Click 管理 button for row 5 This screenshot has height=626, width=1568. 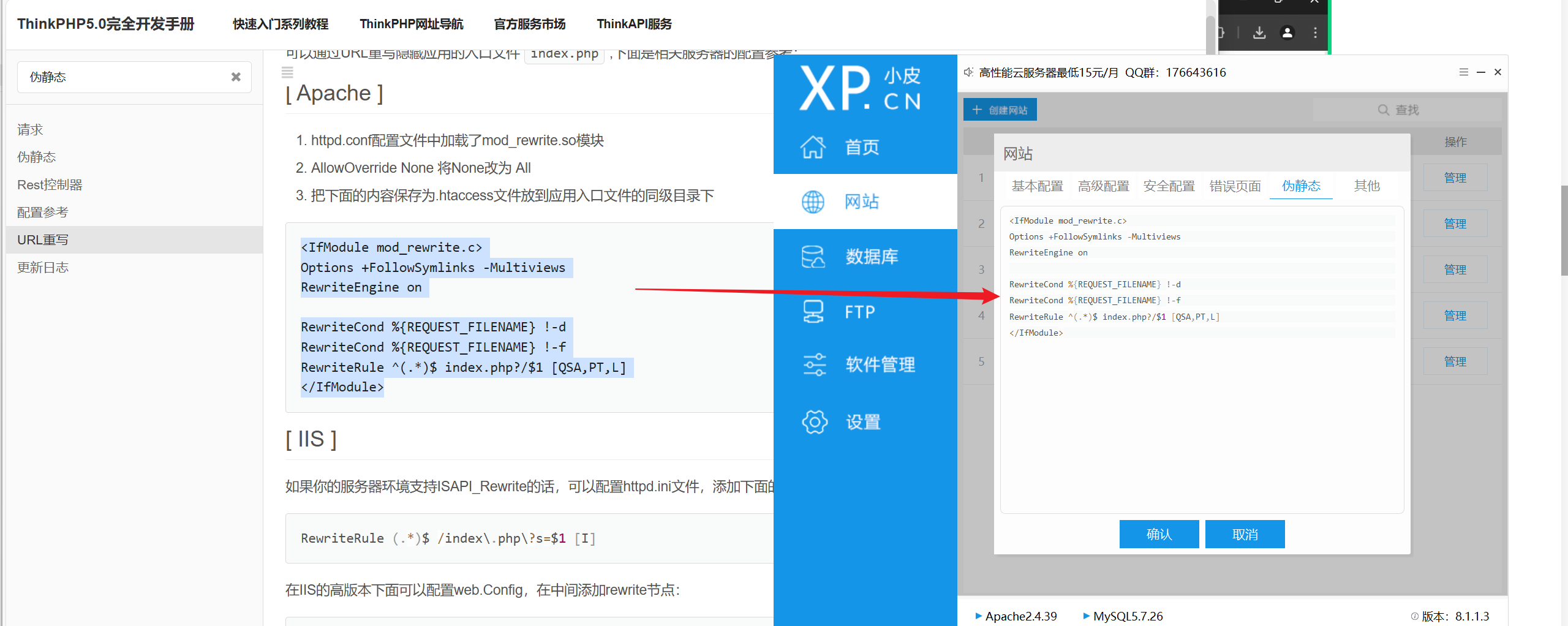pos(1455,361)
